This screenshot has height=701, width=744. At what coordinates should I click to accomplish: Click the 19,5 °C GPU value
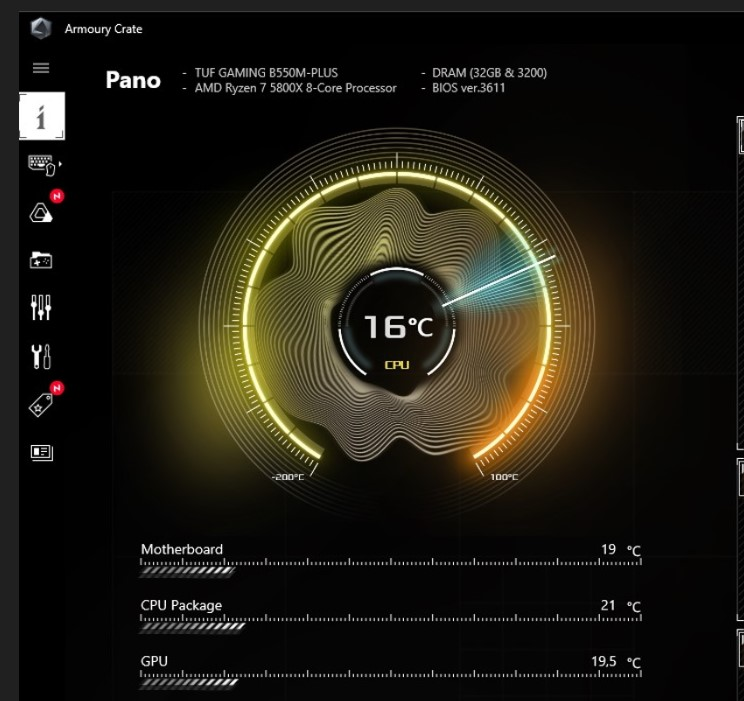(616, 662)
